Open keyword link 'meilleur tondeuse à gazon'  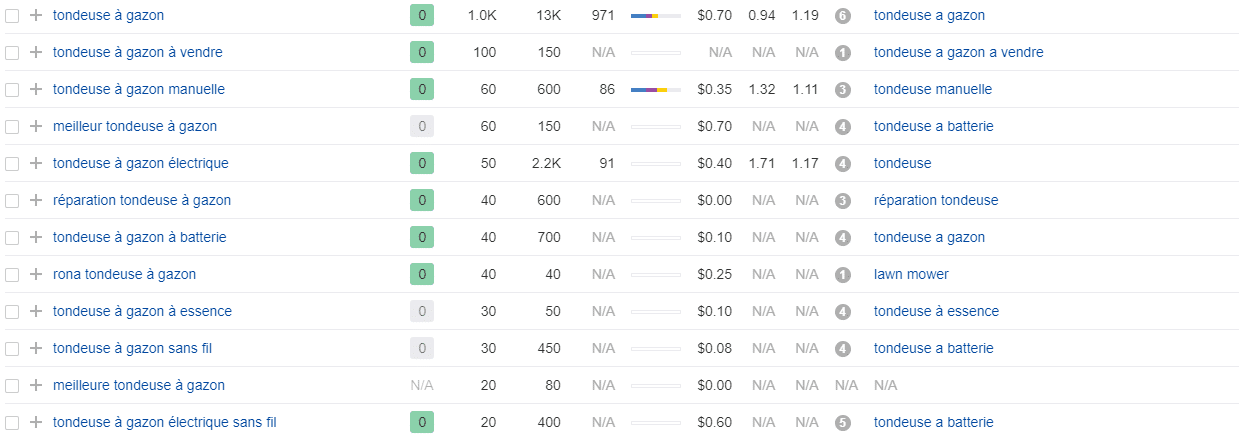tap(134, 126)
